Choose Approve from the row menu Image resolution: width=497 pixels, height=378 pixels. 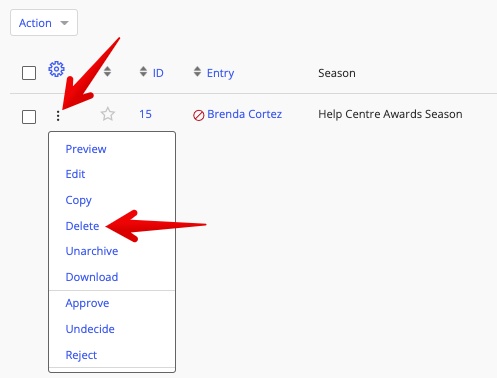point(87,303)
